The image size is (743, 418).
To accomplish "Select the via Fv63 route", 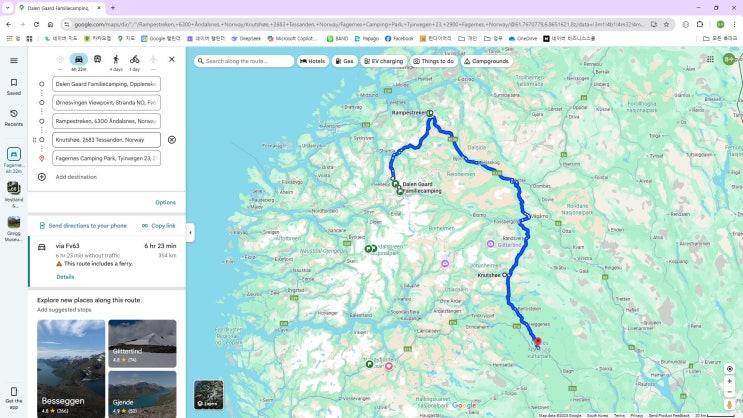I will click(x=107, y=262).
